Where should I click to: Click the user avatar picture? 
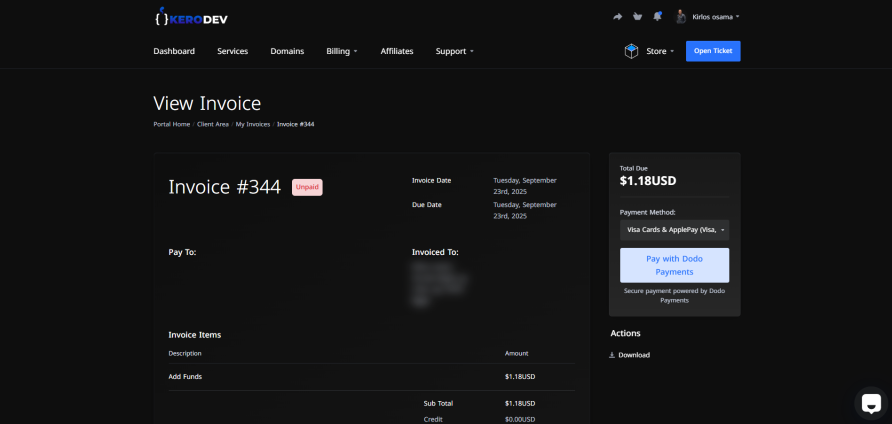coord(681,16)
